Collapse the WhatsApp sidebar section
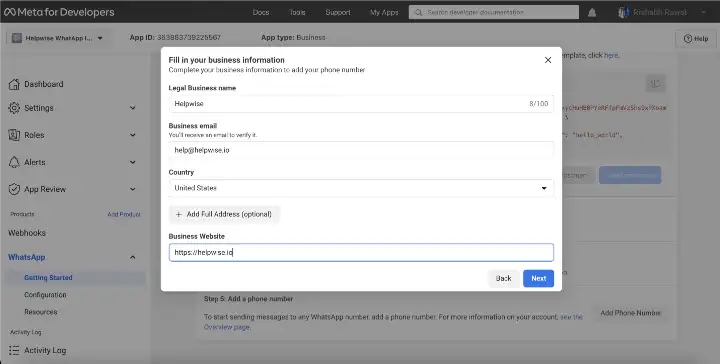 pyautogui.click(x=133, y=257)
